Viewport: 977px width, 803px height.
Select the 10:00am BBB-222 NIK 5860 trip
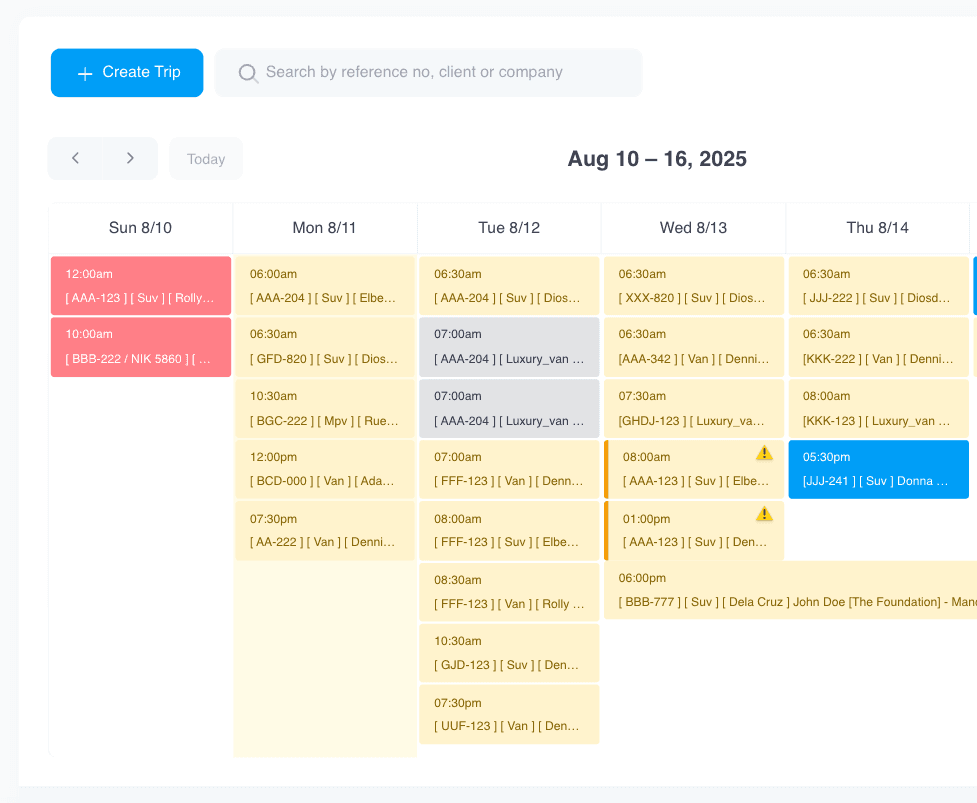click(x=140, y=346)
